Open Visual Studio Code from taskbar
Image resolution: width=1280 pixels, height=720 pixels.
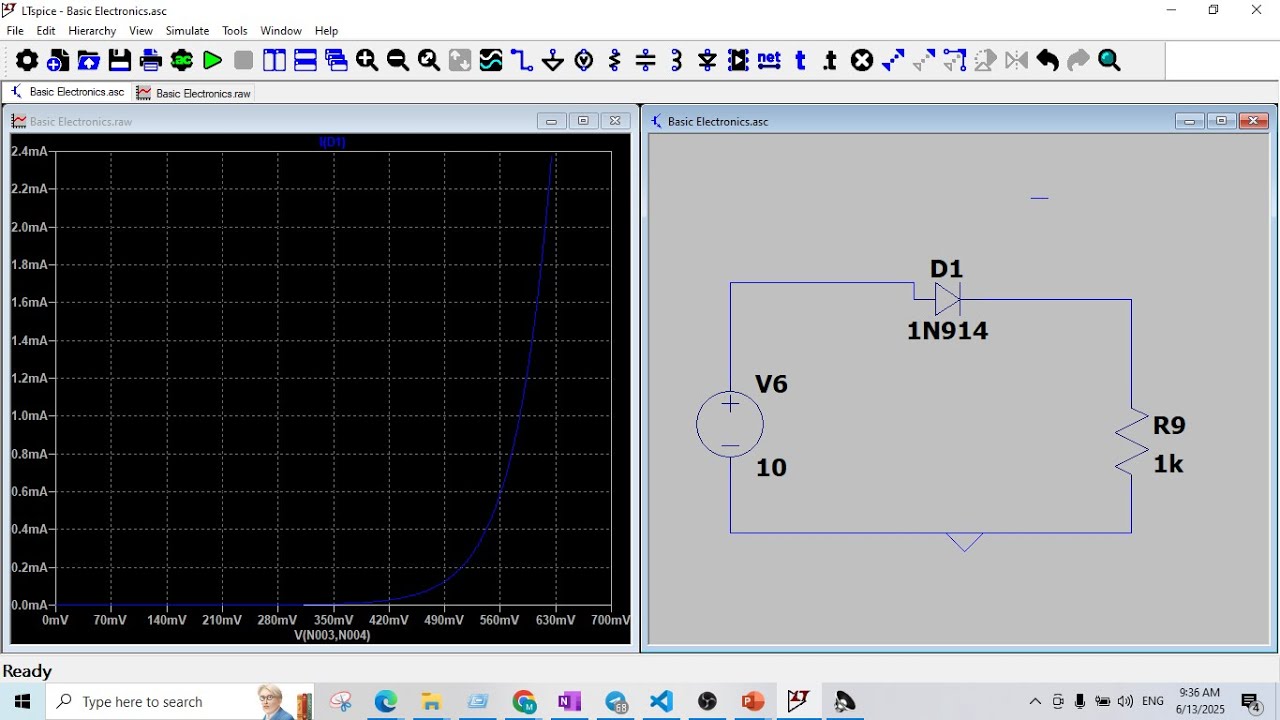(x=661, y=702)
